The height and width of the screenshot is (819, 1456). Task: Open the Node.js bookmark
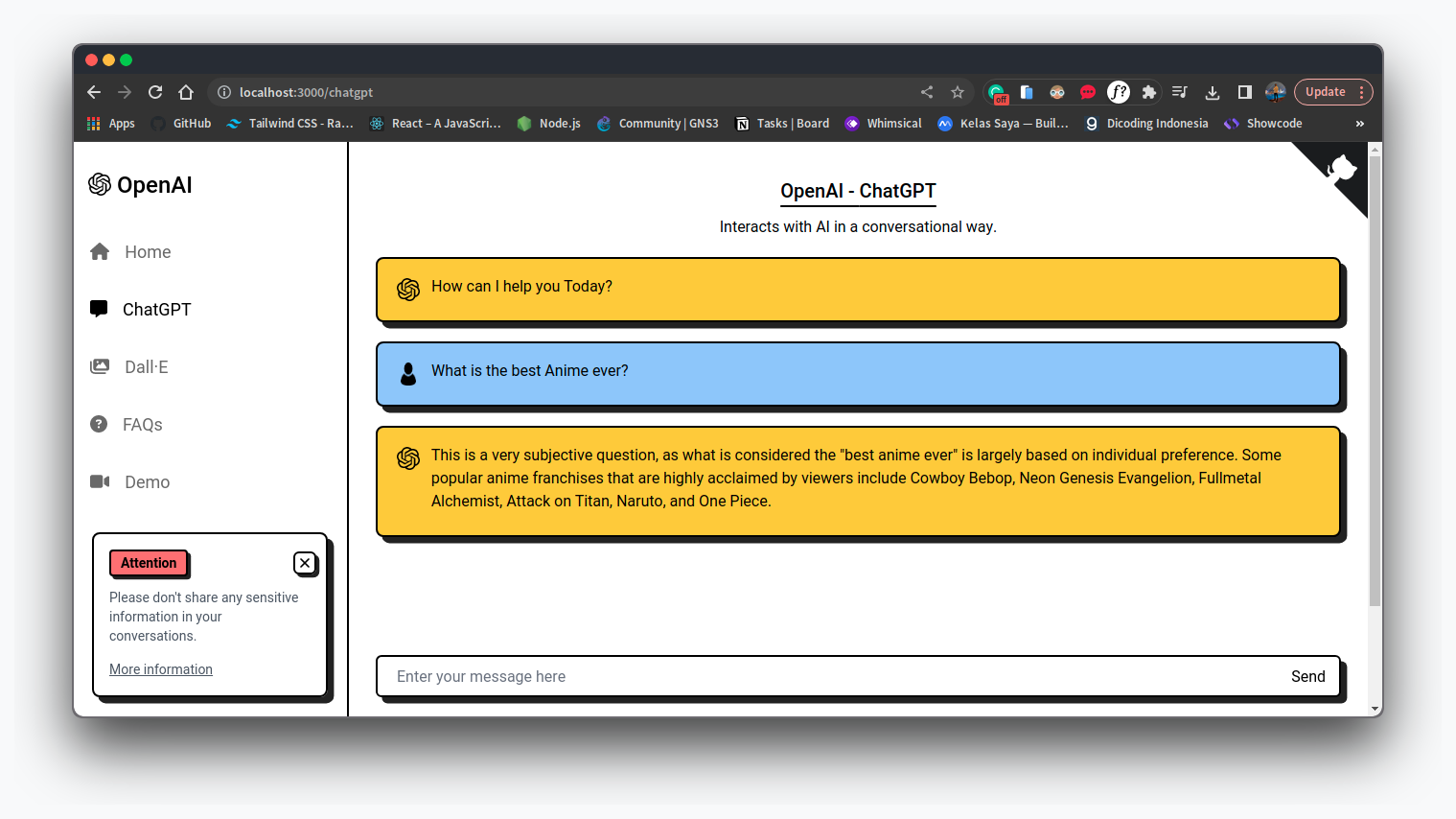(x=549, y=124)
